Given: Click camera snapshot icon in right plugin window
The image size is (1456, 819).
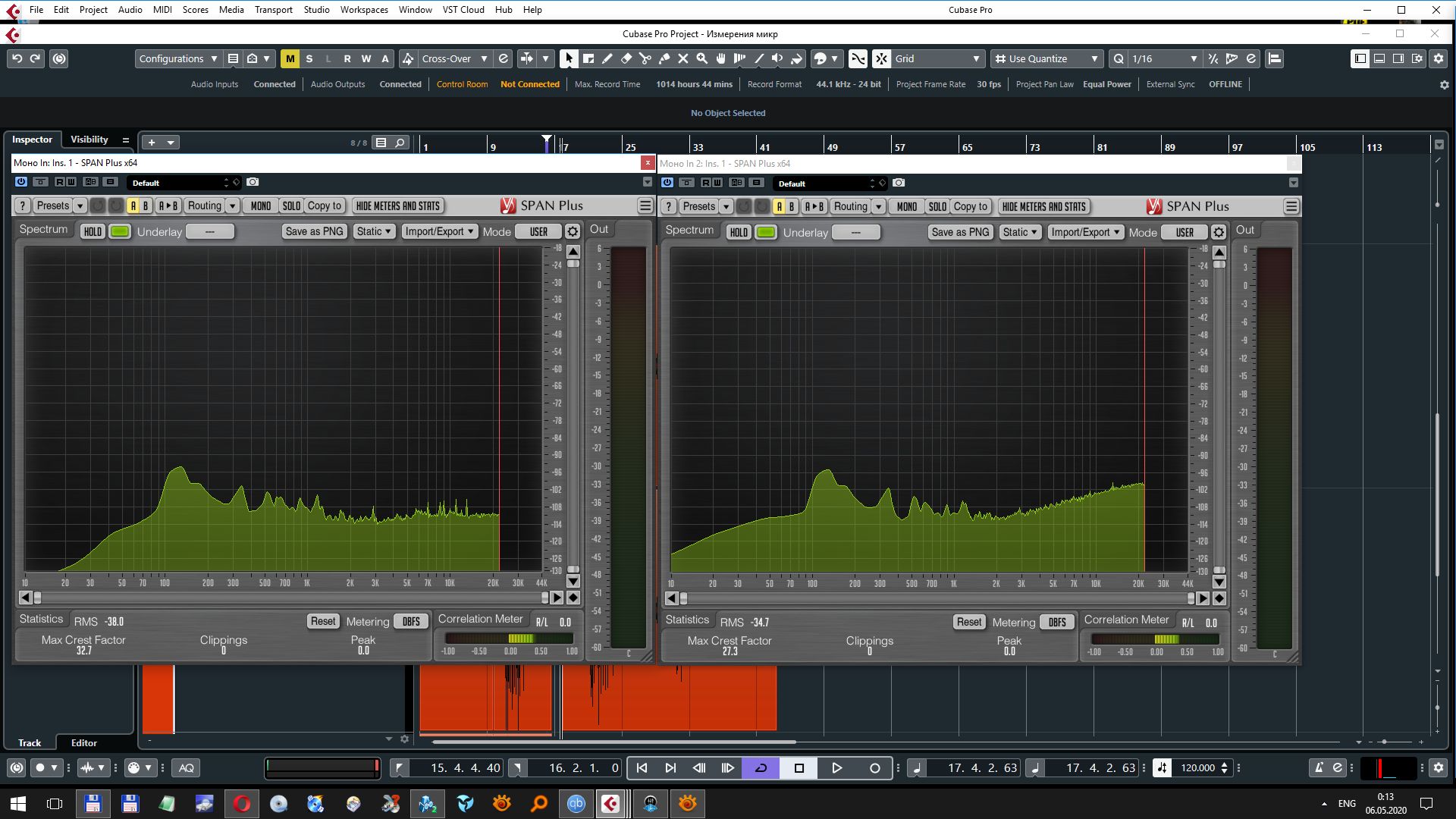Looking at the screenshot, I should click(899, 183).
